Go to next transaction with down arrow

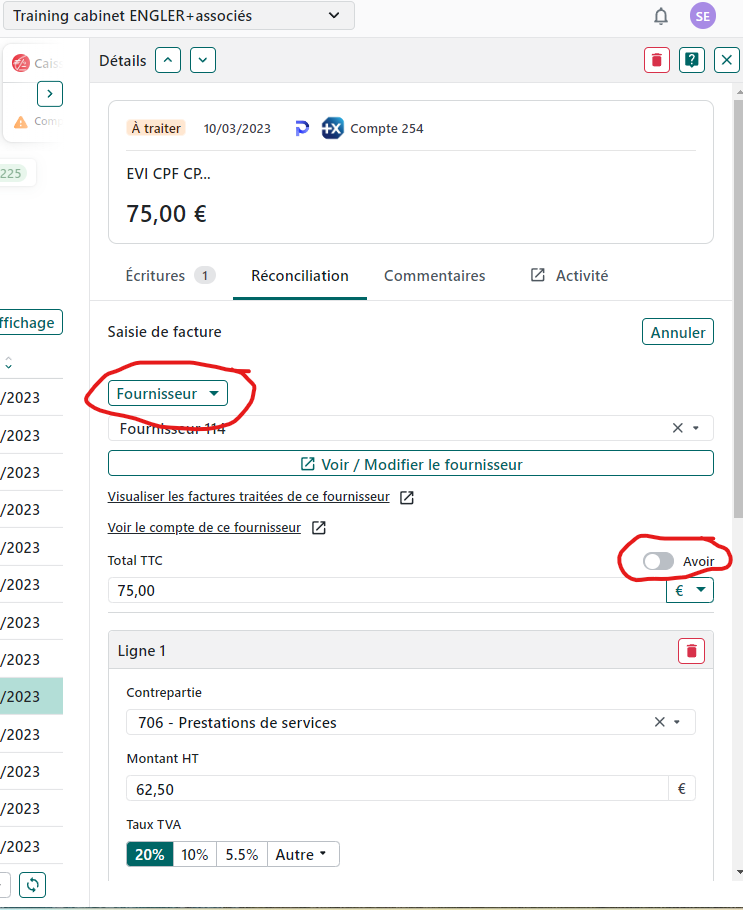(x=203, y=60)
